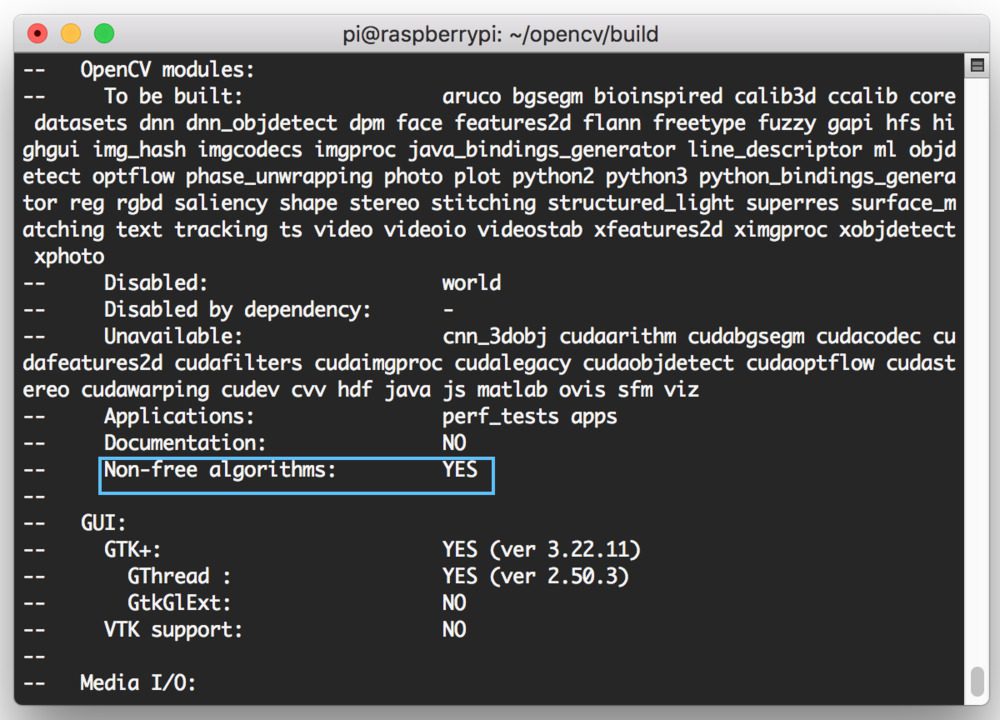Click the word 'world' beside Disabled
Viewport: 1000px width, 720px height.
(472, 283)
